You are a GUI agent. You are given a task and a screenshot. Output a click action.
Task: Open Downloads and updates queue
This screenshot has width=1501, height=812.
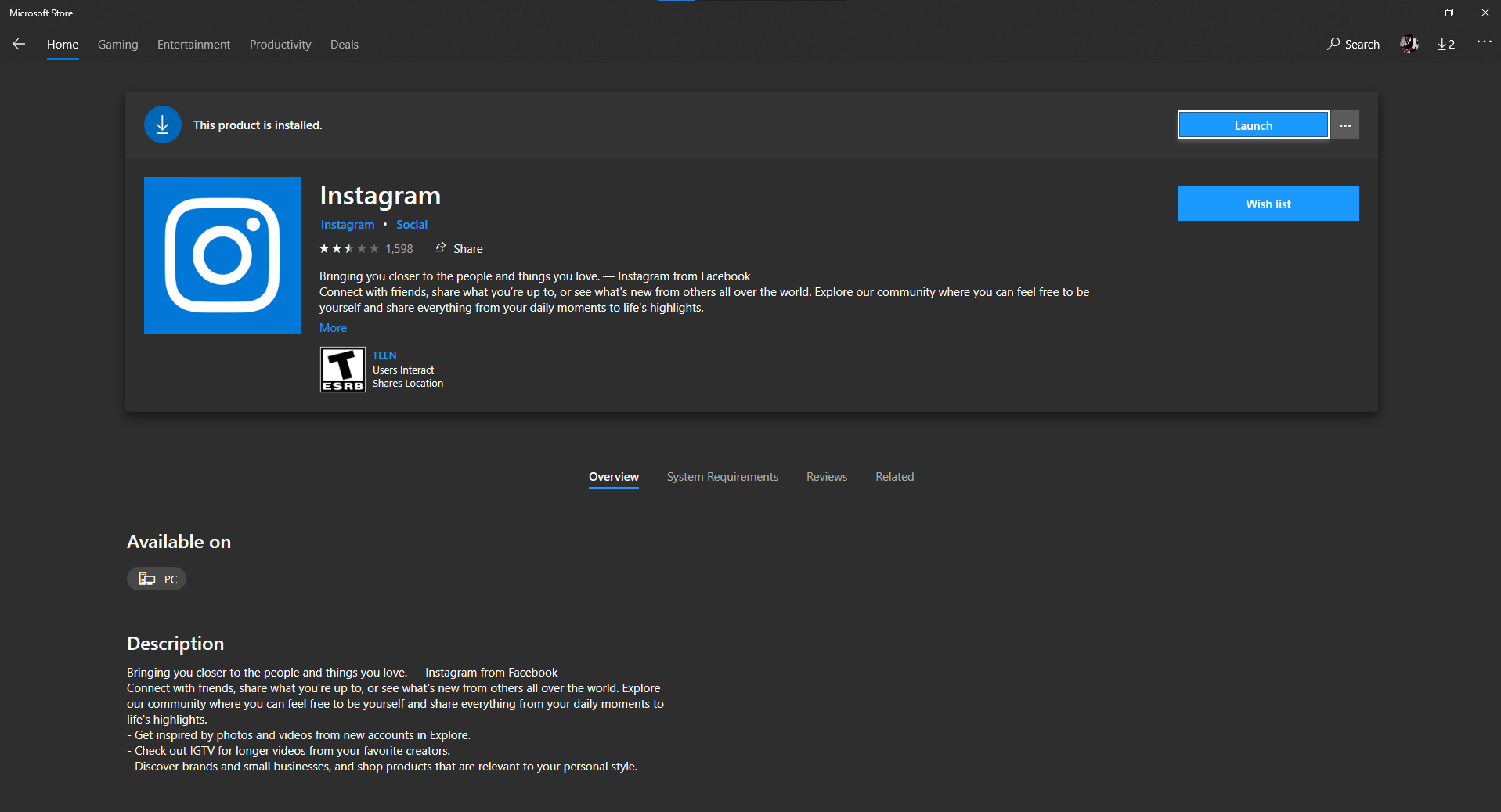1446,45
